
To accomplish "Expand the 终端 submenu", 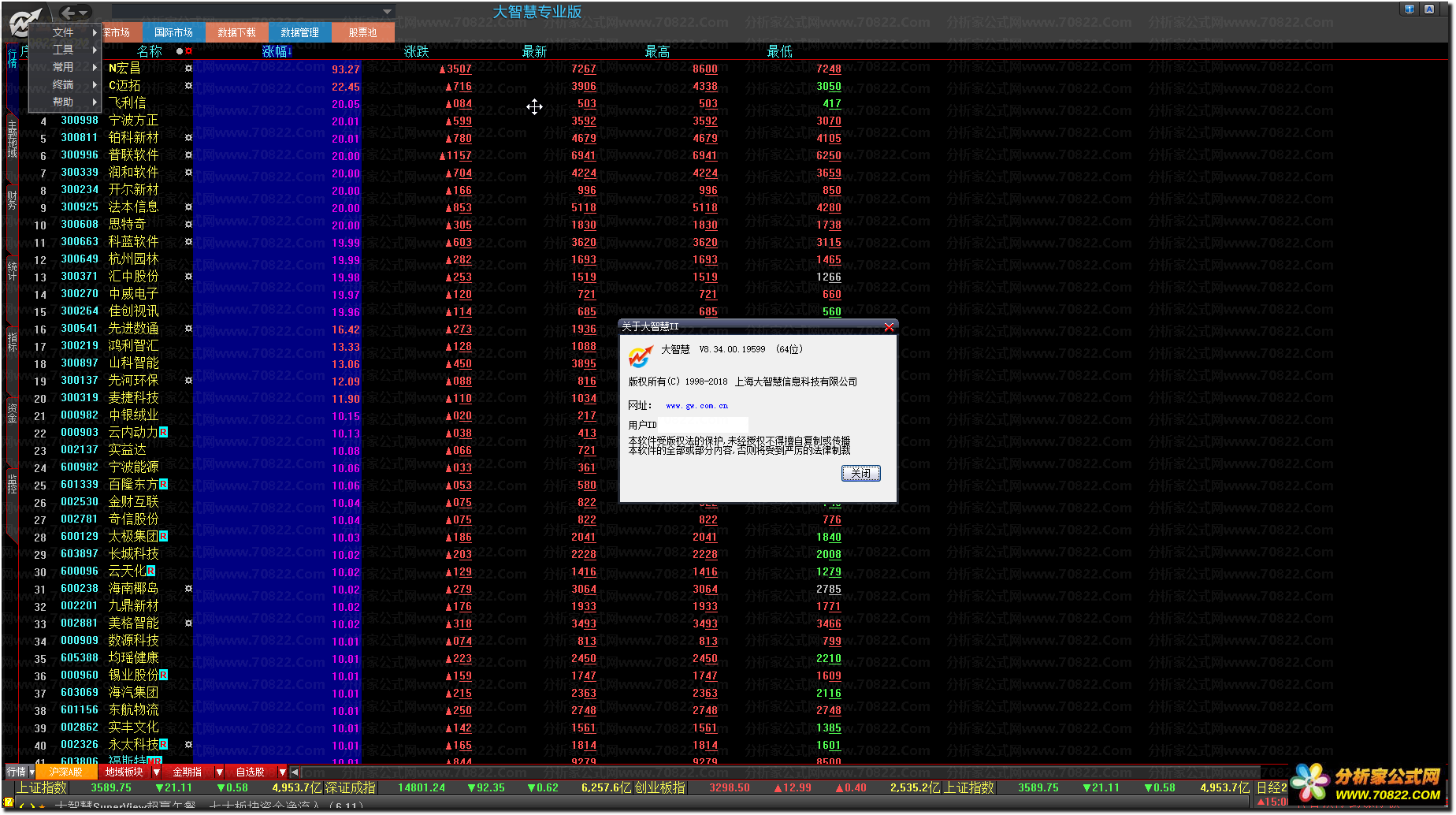I will [65, 84].
